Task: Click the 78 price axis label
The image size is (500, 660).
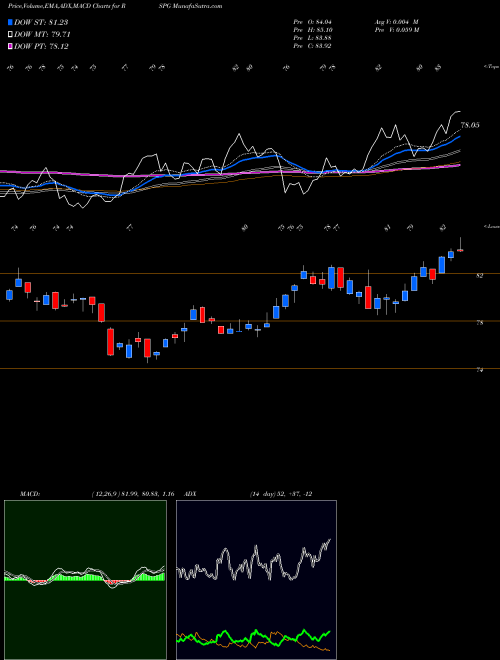Action: point(480,323)
